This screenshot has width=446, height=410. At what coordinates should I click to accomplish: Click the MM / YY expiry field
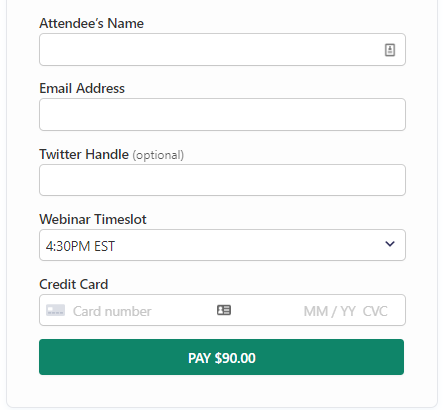pos(329,311)
